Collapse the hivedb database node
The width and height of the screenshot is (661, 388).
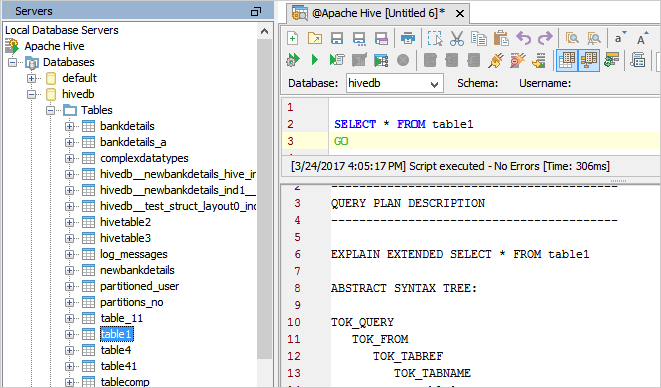pyautogui.click(x=32, y=94)
